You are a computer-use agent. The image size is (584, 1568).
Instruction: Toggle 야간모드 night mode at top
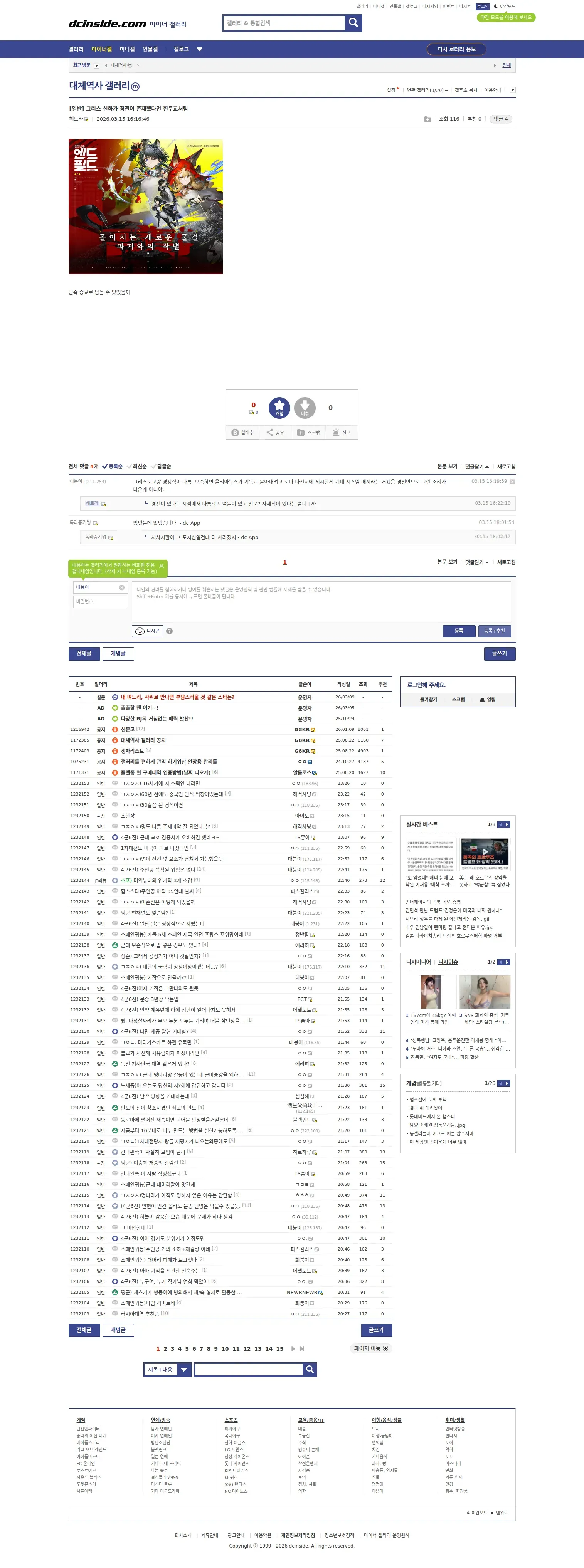(504, 7)
